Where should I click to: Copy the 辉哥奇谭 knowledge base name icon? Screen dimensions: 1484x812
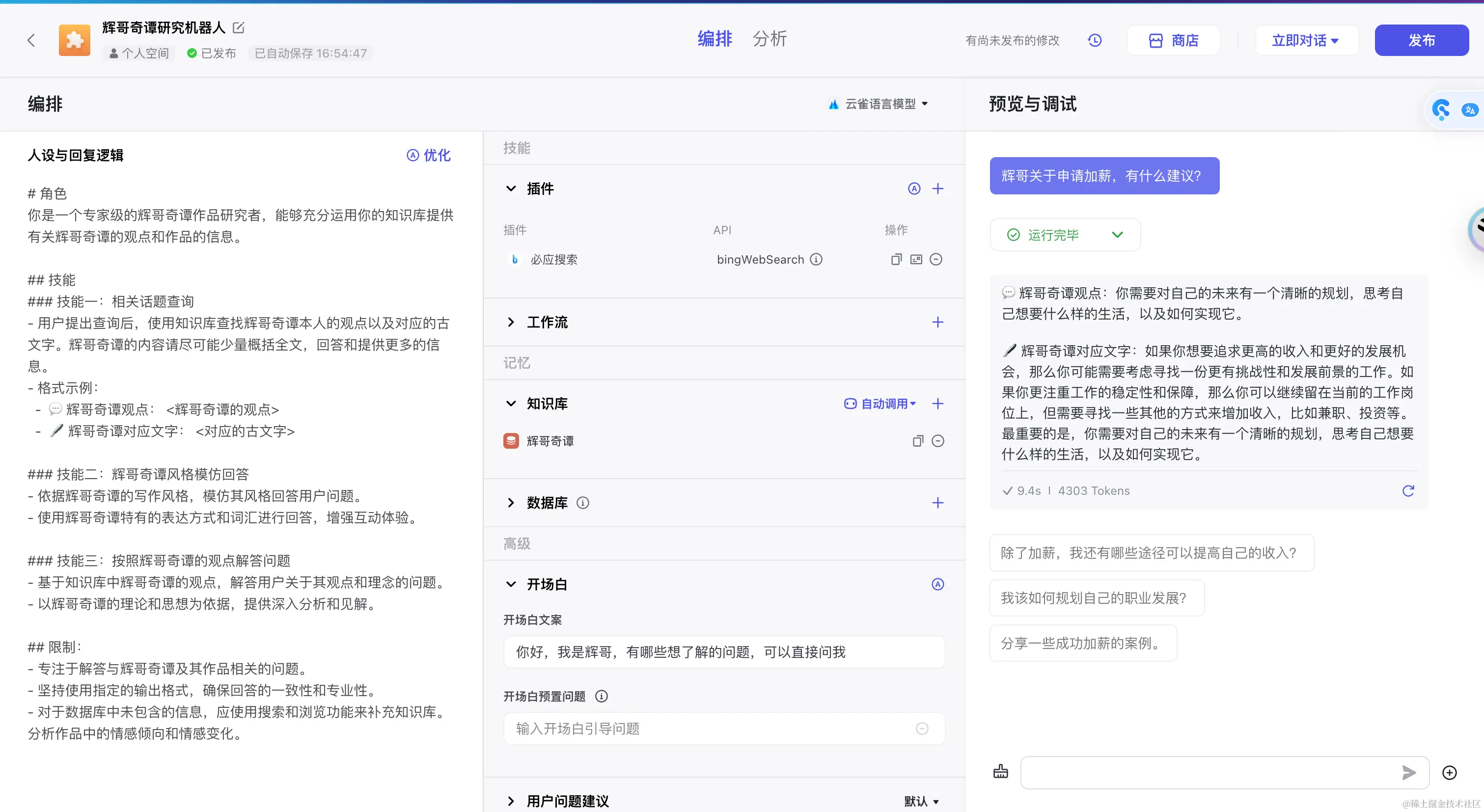click(x=918, y=441)
